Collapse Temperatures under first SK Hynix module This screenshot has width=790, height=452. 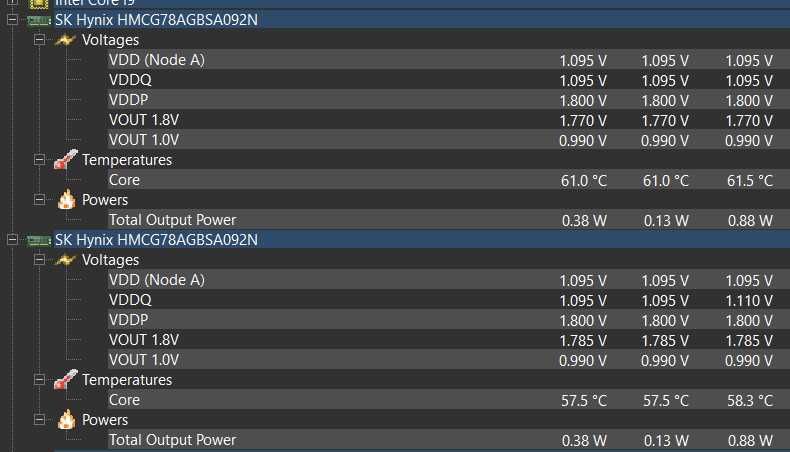point(39,160)
